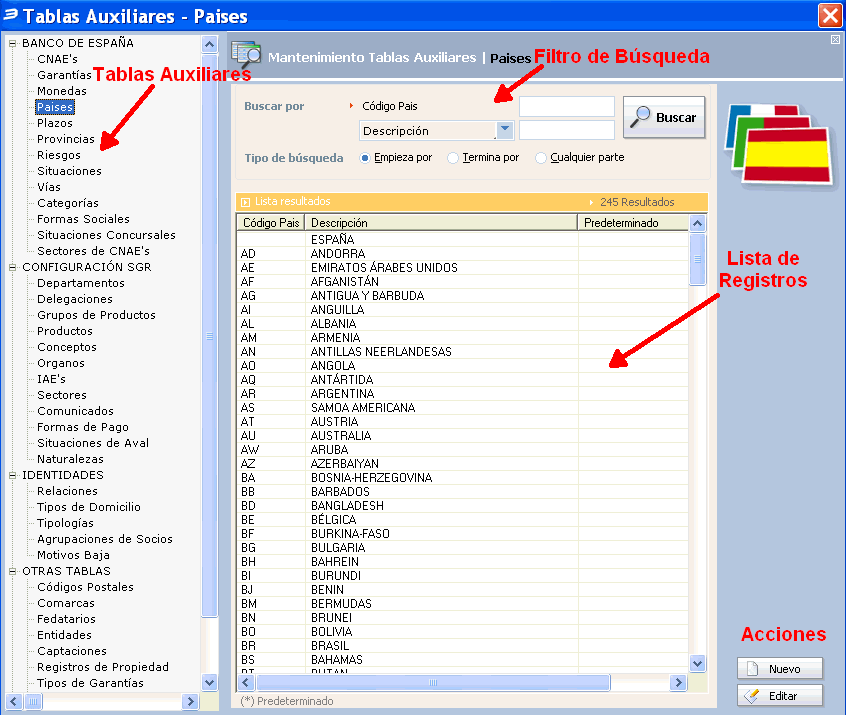Click the Predeterminado column header
Screen dimensions: 846x715
[x=633, y=222]
